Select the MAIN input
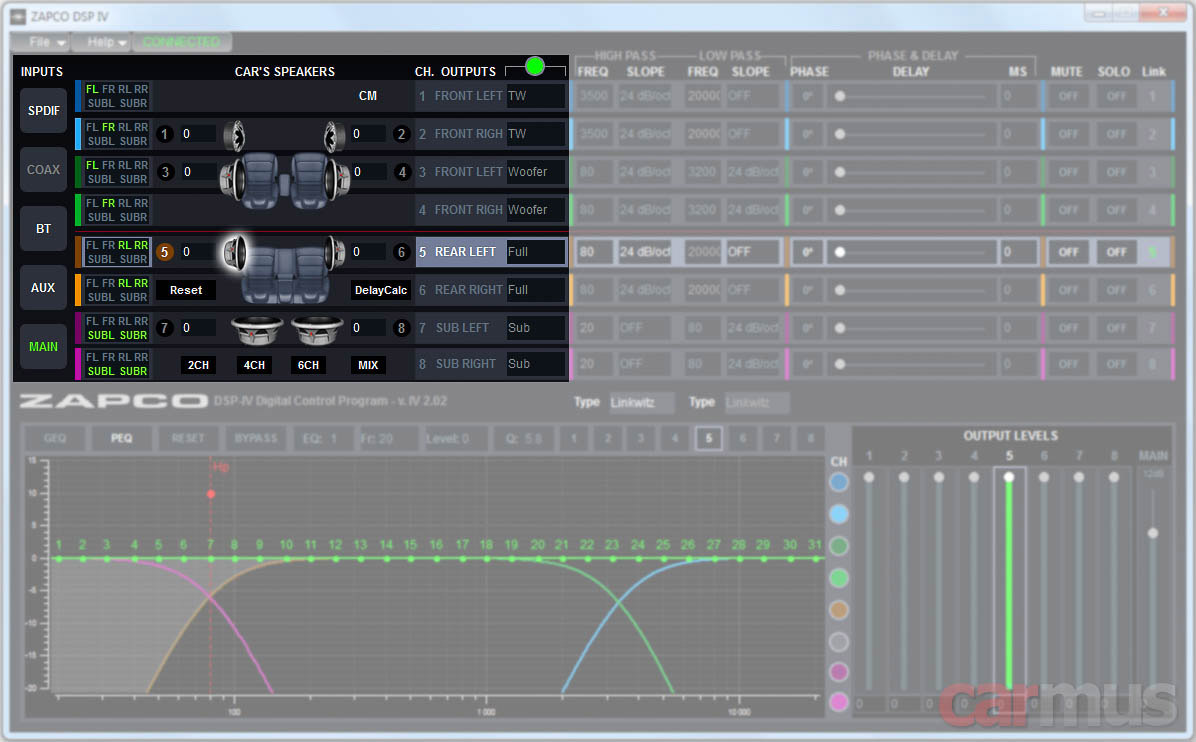This screenshot has height=742, width=1196. click(x=43, y=347)
